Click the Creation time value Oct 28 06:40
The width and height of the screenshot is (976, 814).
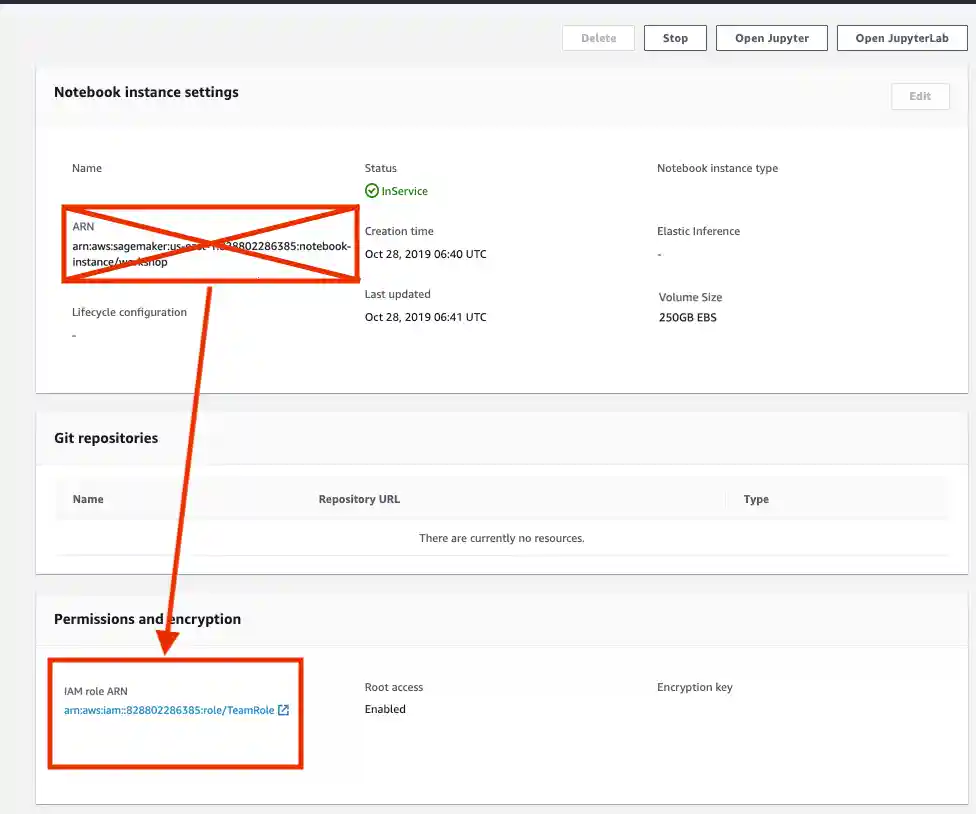click(425, 254)
